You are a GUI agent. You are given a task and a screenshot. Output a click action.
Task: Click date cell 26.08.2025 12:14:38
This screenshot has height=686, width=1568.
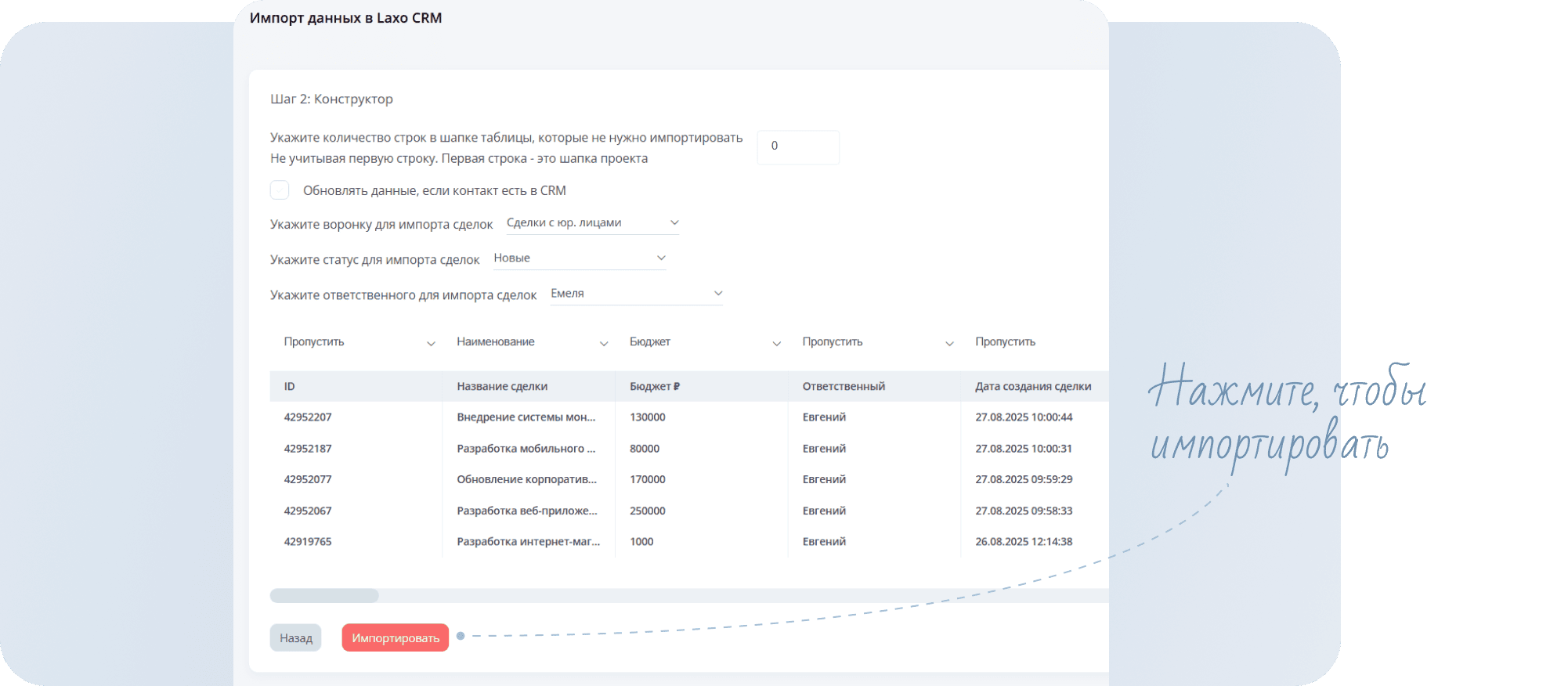(x=1024, y=541)
